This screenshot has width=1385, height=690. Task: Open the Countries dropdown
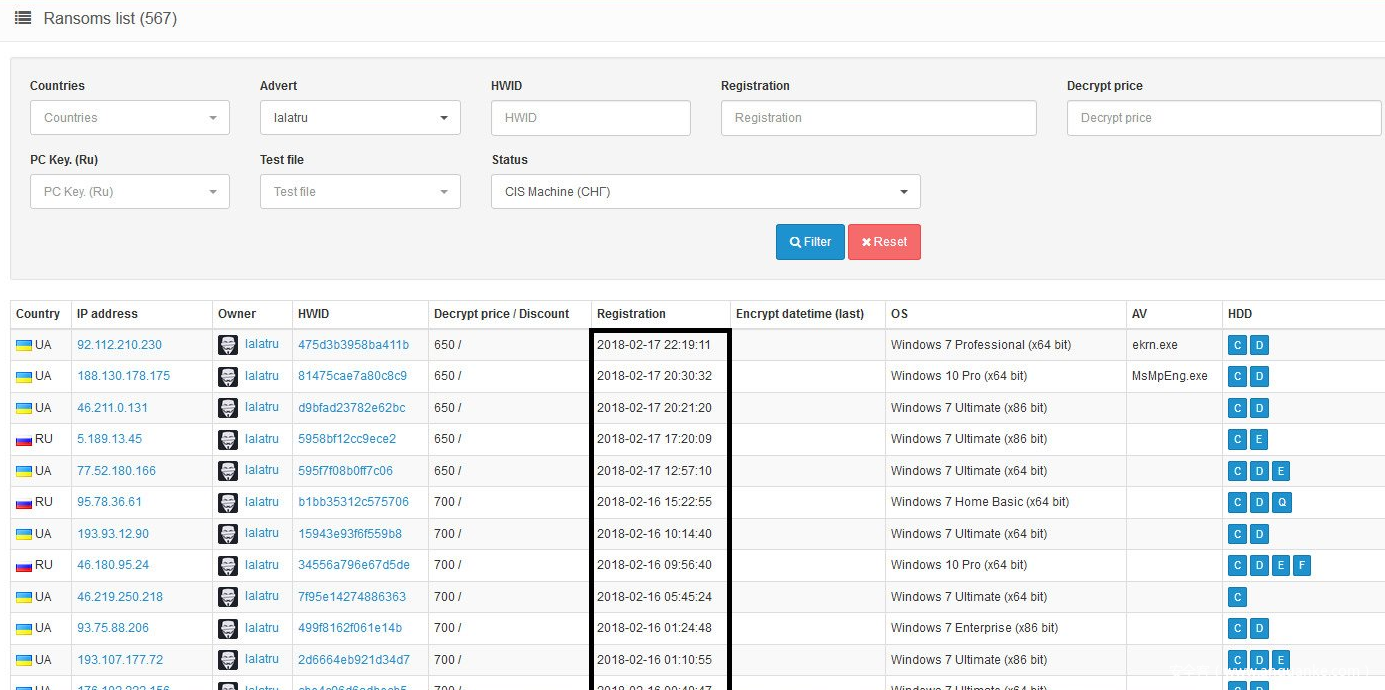(130, 118)
